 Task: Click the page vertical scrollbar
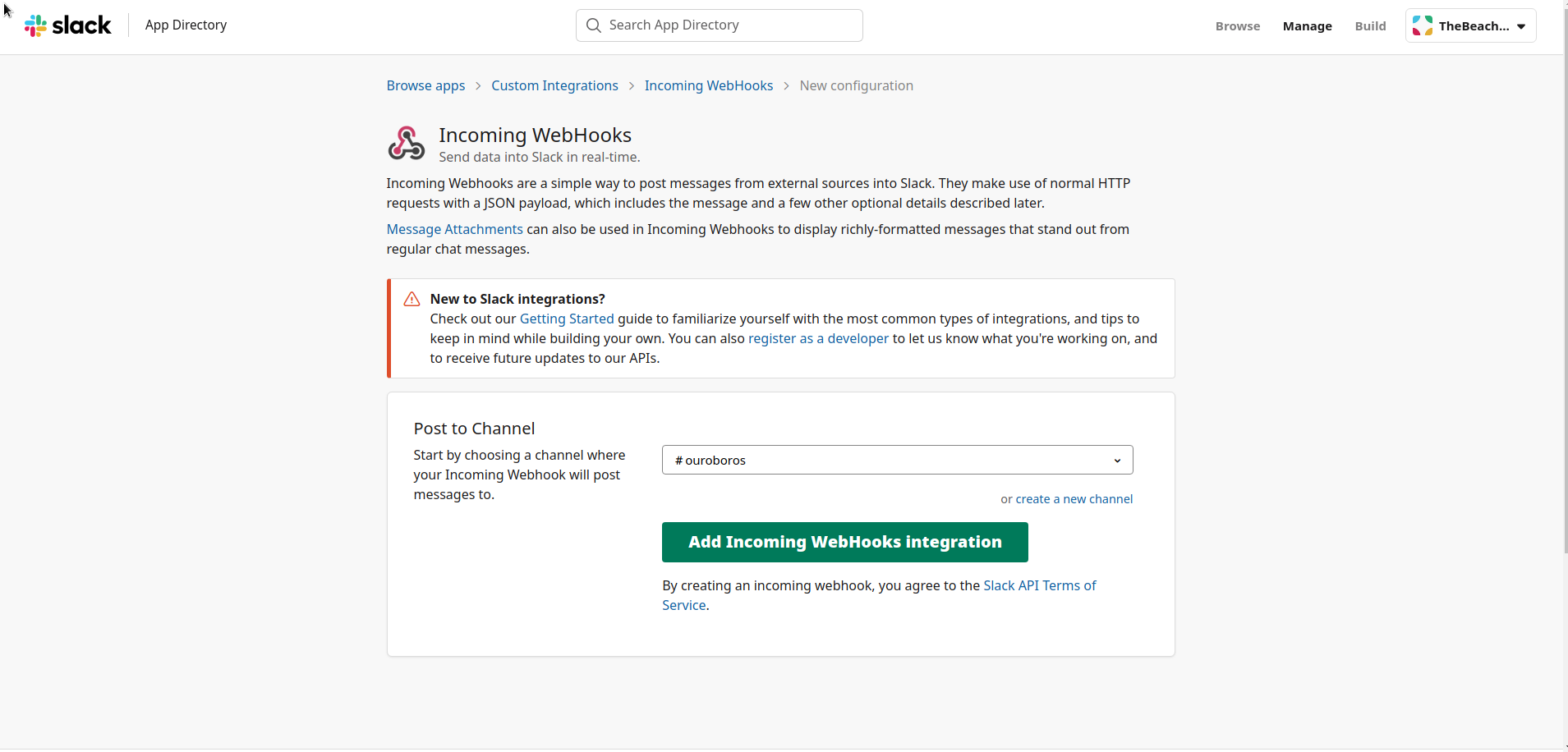pyautogui.click(x=1565, y=279)
